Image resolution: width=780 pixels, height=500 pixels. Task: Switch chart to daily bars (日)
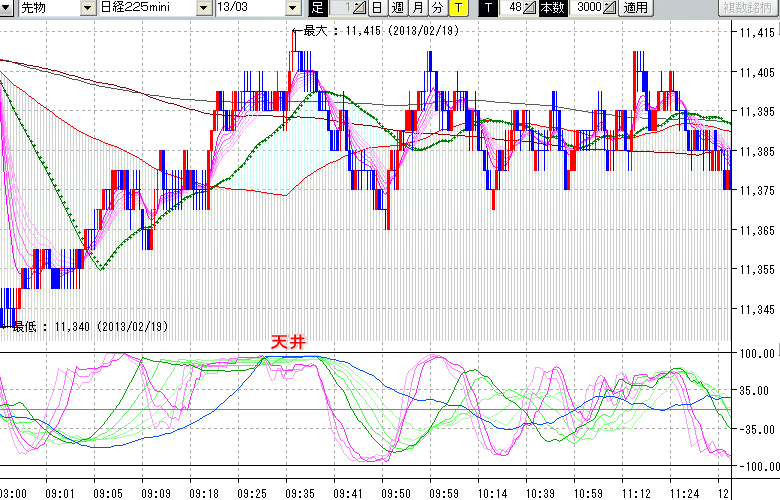tap(377, 8)
